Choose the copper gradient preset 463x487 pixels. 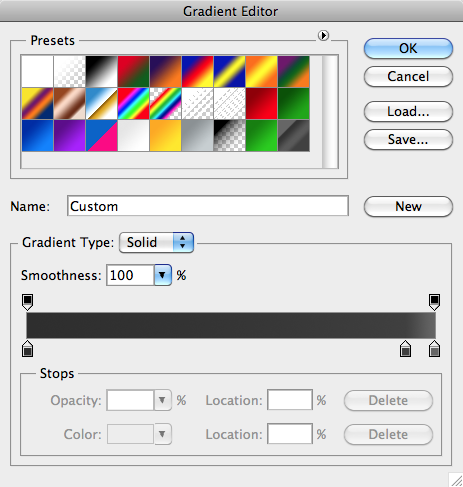70,104
